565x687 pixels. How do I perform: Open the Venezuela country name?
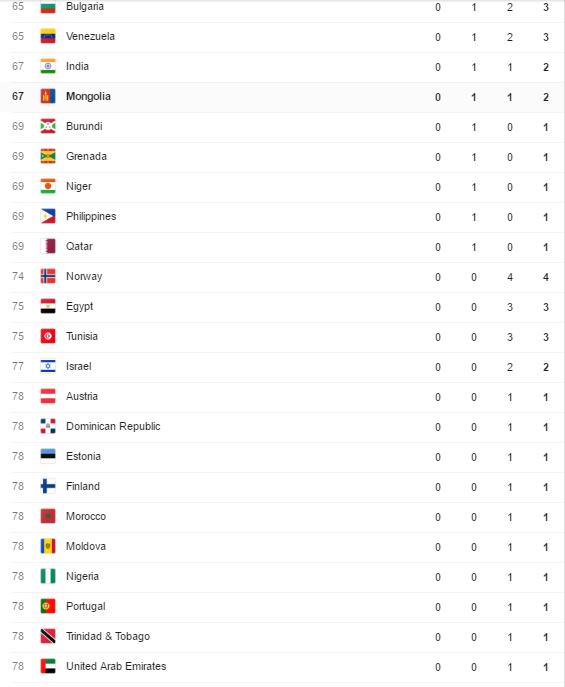pos(90,36)
